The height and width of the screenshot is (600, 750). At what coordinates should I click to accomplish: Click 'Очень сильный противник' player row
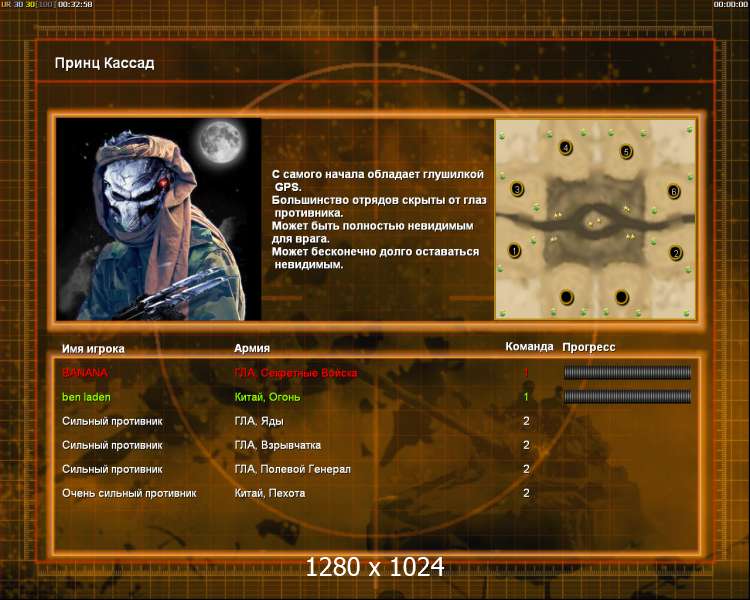[129, 493]
